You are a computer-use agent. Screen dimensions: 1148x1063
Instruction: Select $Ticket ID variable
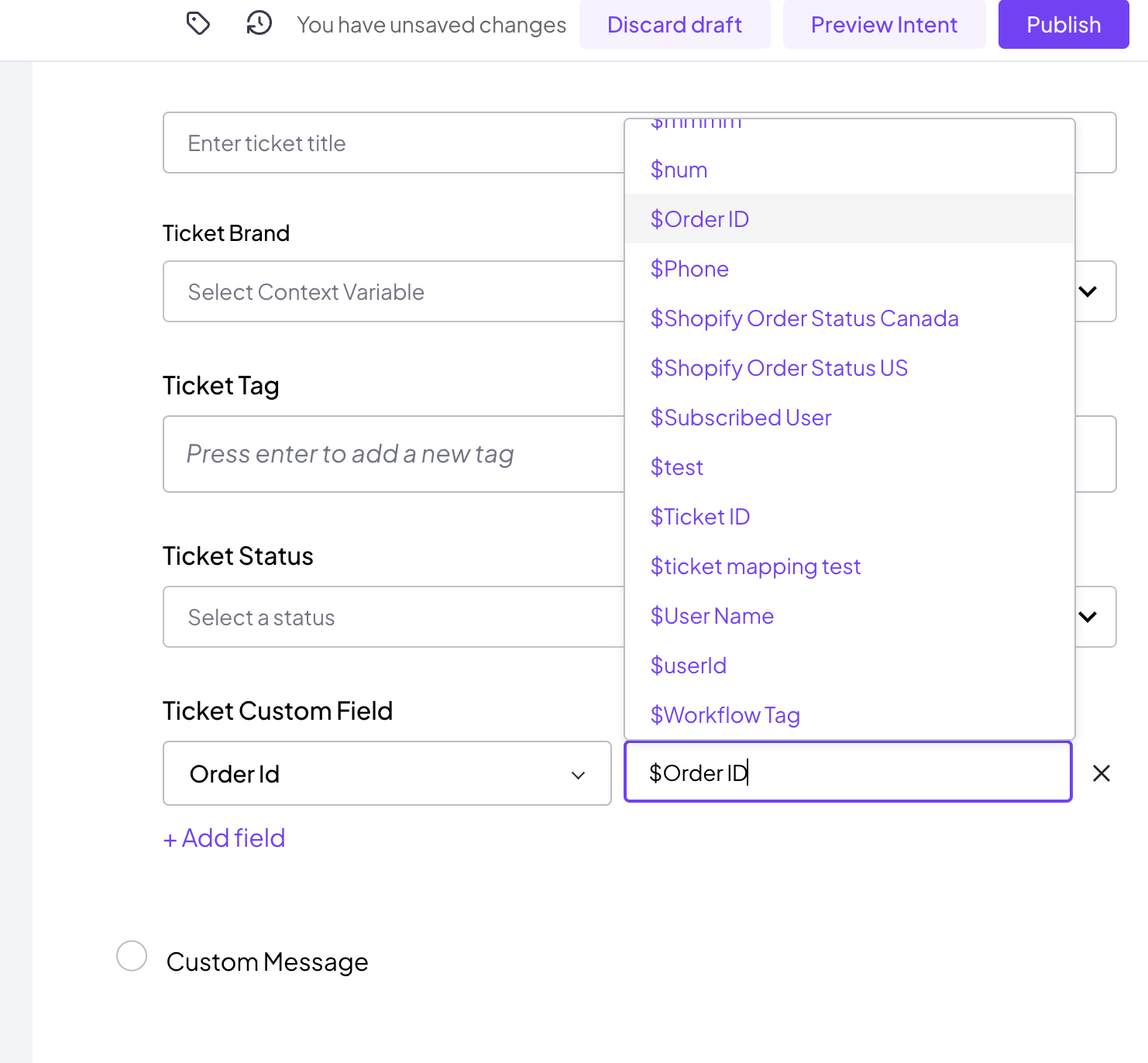click(850, 517)
